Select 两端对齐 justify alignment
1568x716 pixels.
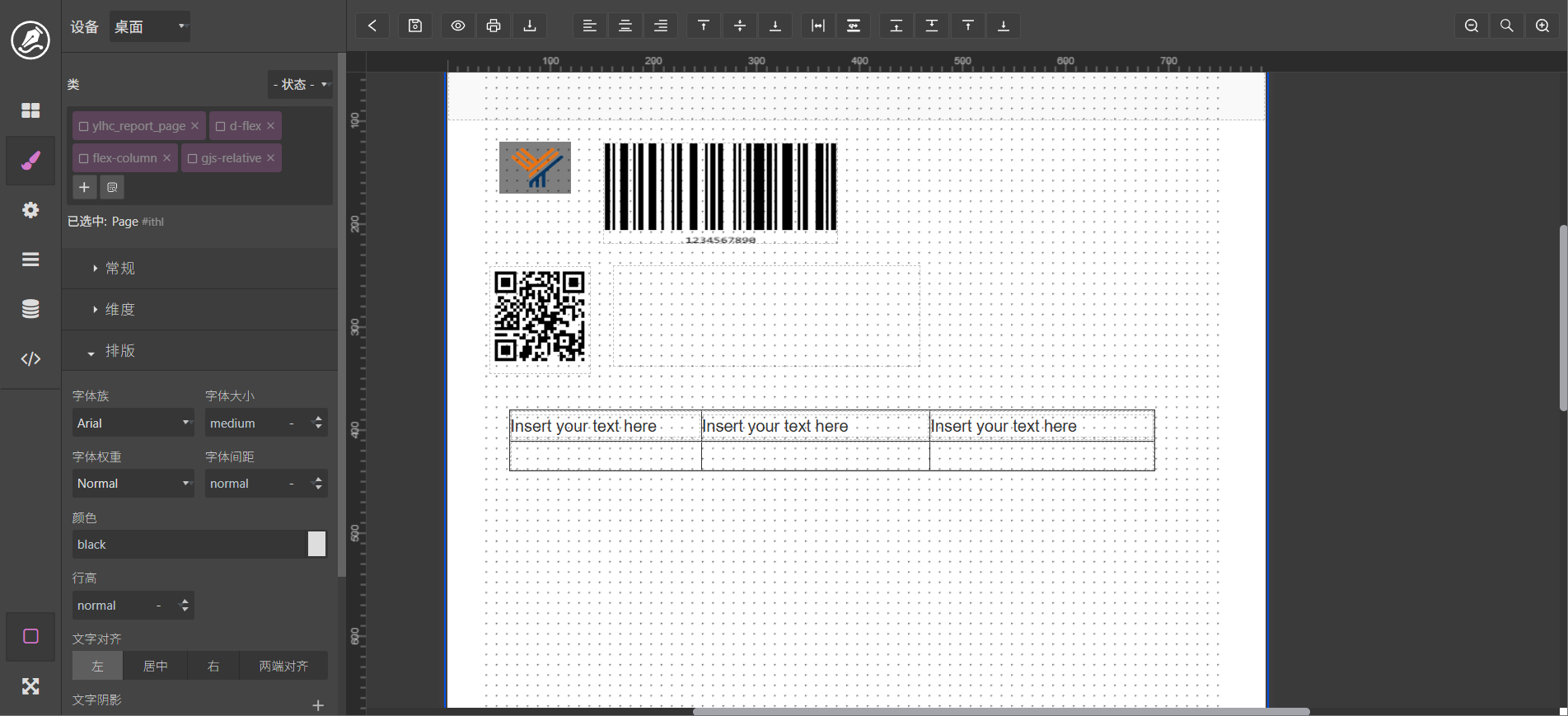(283, 666)
